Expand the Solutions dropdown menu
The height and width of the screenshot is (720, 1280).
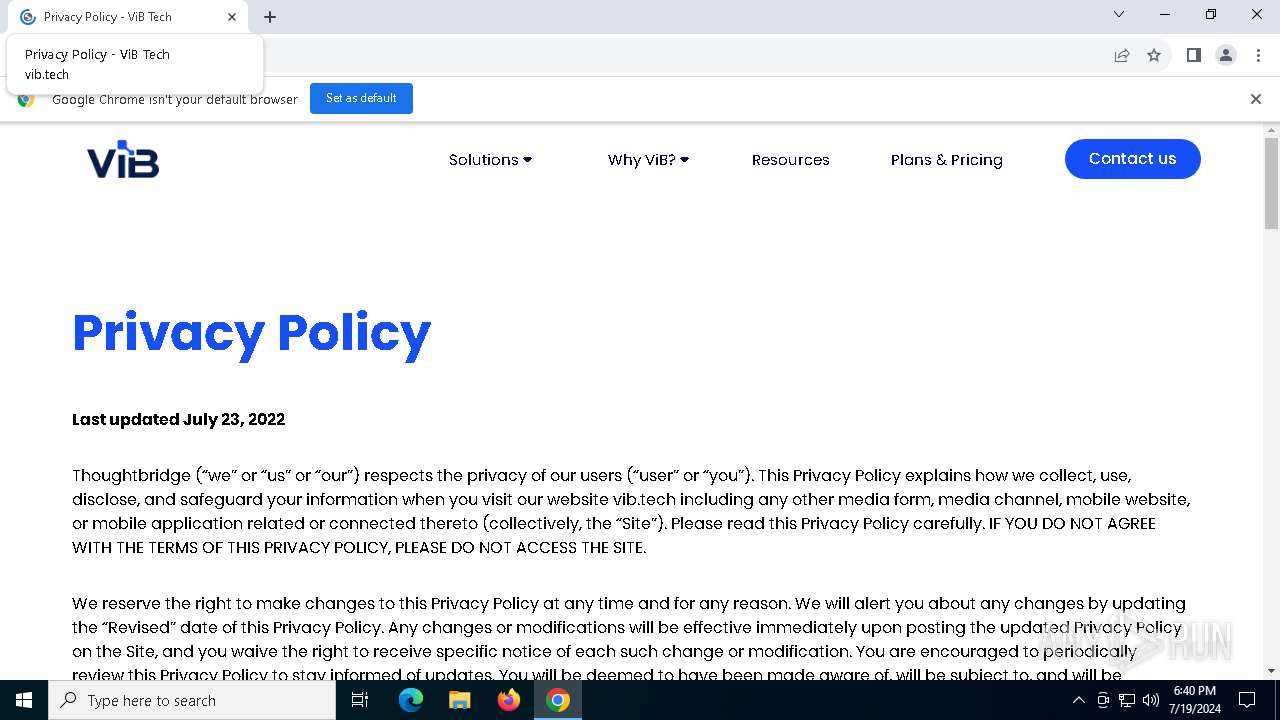[x=490, y=160]
